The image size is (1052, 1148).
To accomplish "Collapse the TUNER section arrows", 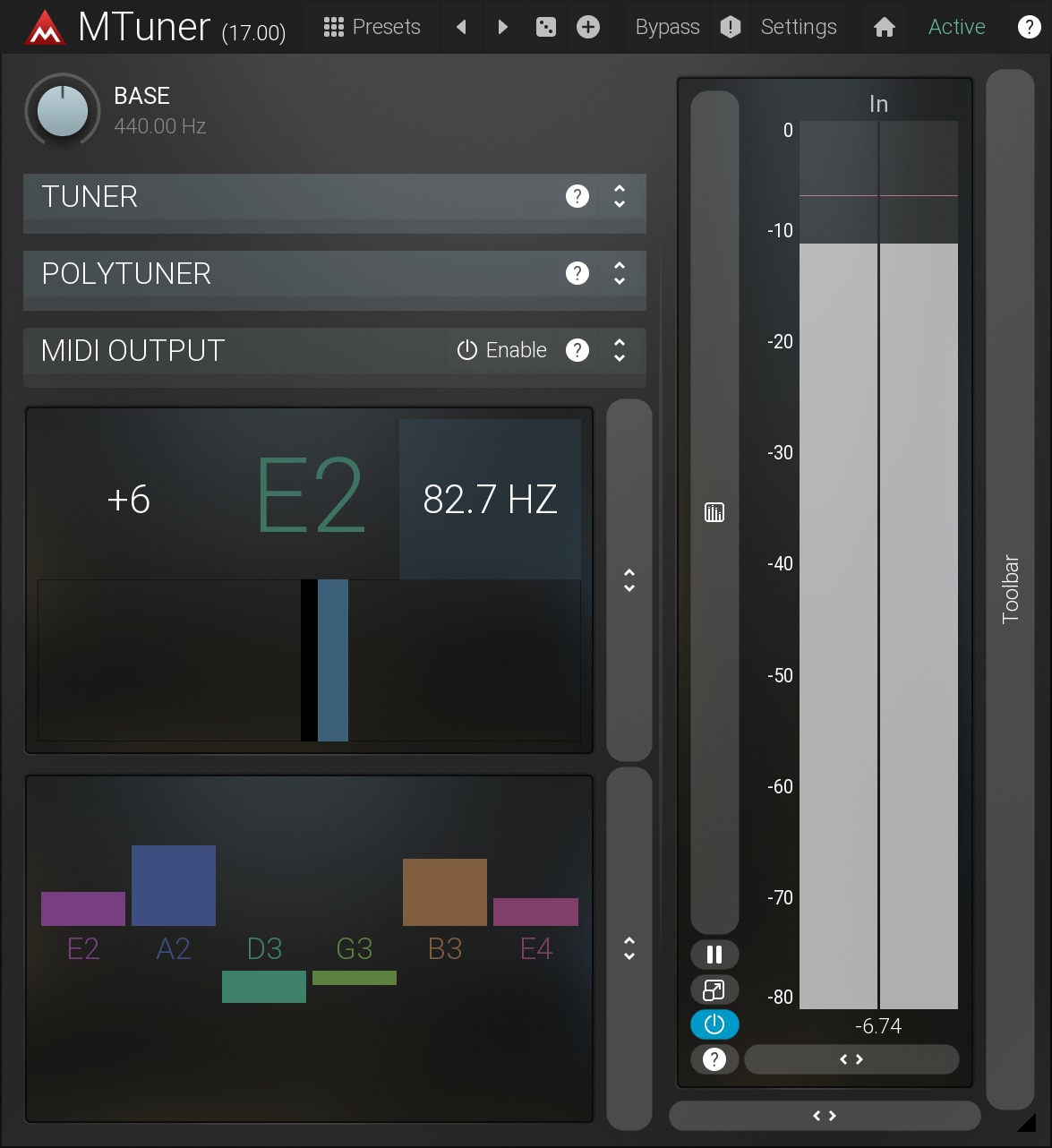I will click(x=620, y=196).
